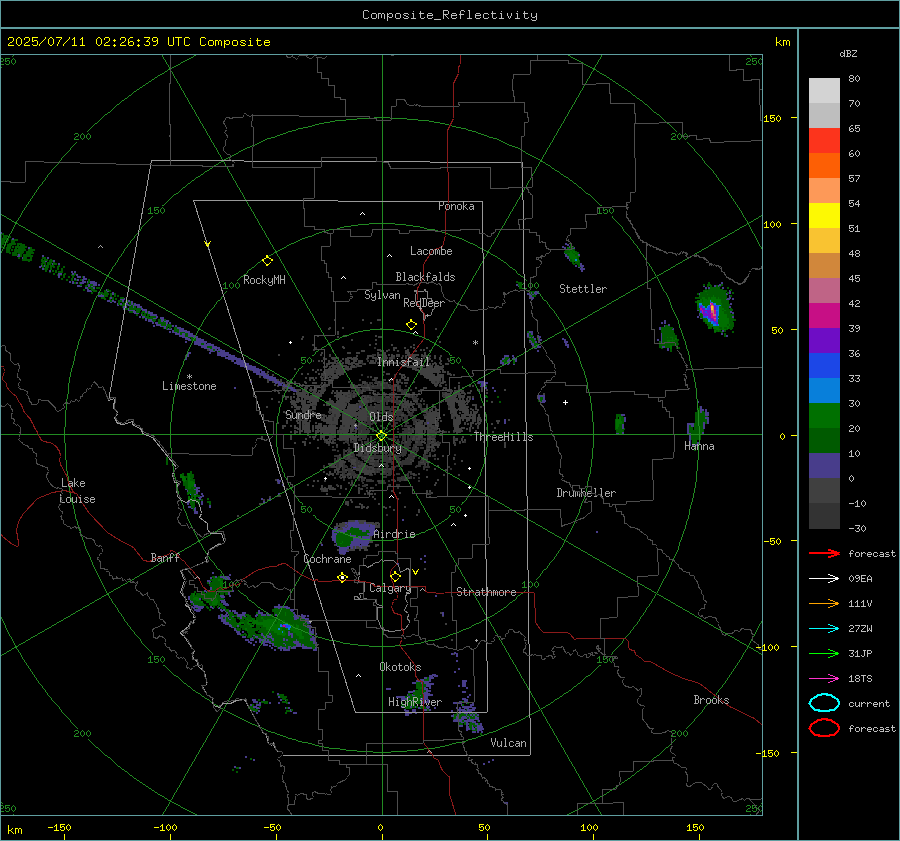Click the Stettler label
Screen dimensions: 900x841
pyautogui.click(x=583, y=289)
